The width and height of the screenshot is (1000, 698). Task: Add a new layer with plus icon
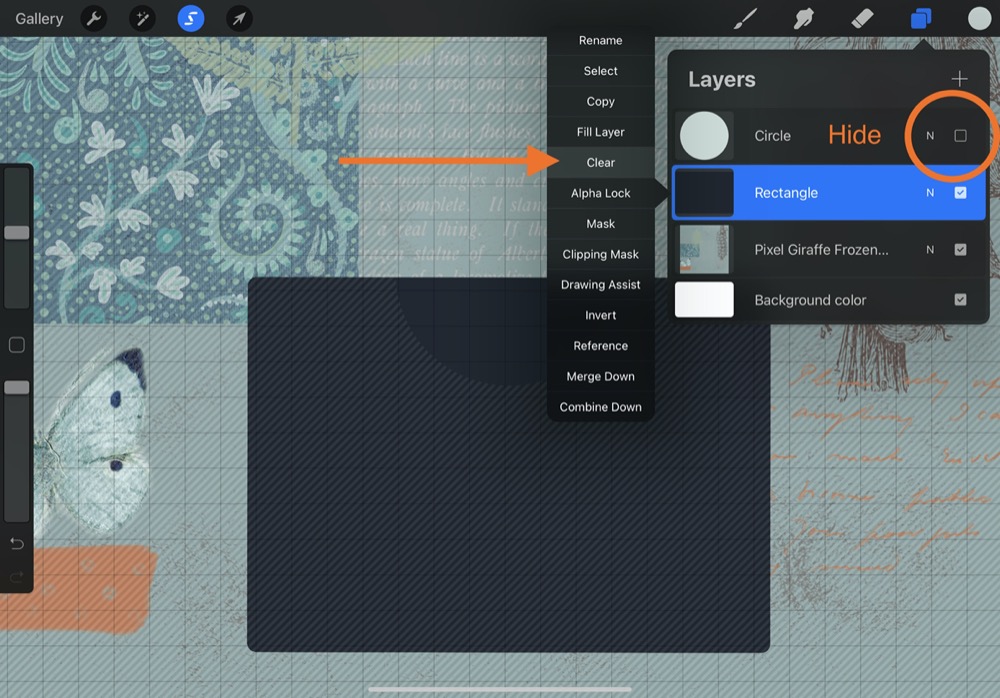point(959,79)
